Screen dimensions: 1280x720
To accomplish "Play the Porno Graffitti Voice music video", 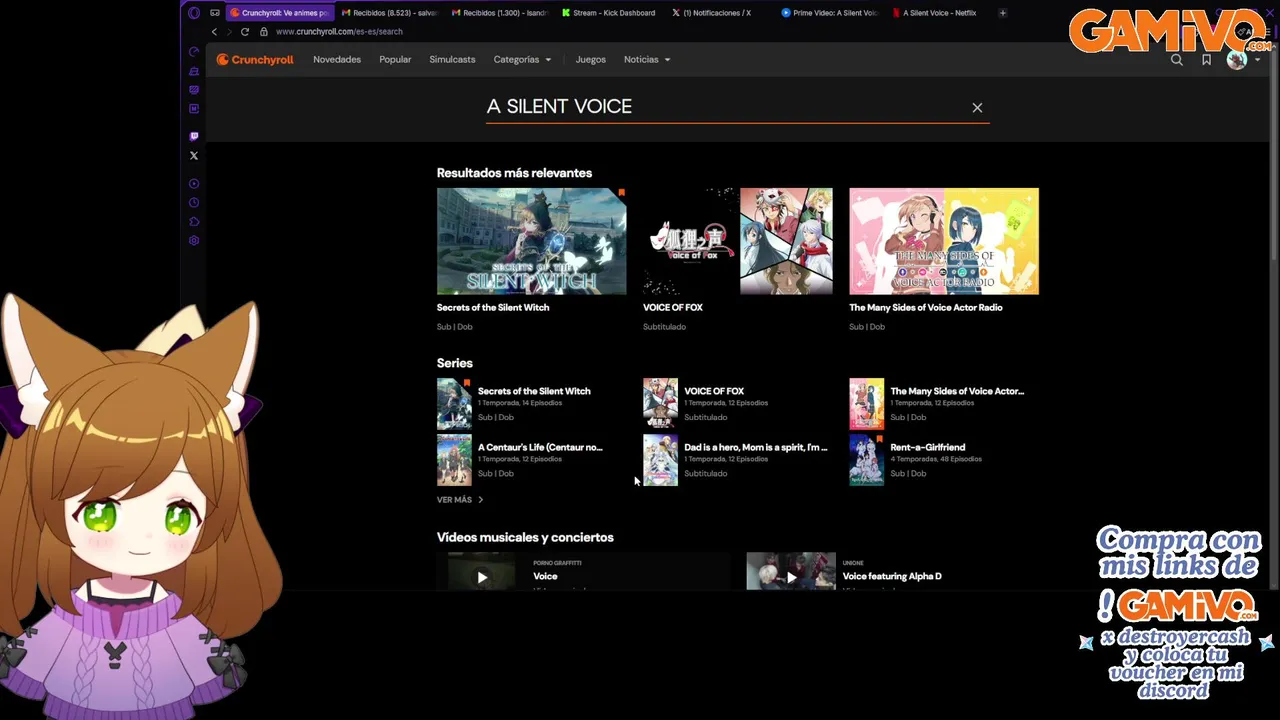I will coord(482,577).
